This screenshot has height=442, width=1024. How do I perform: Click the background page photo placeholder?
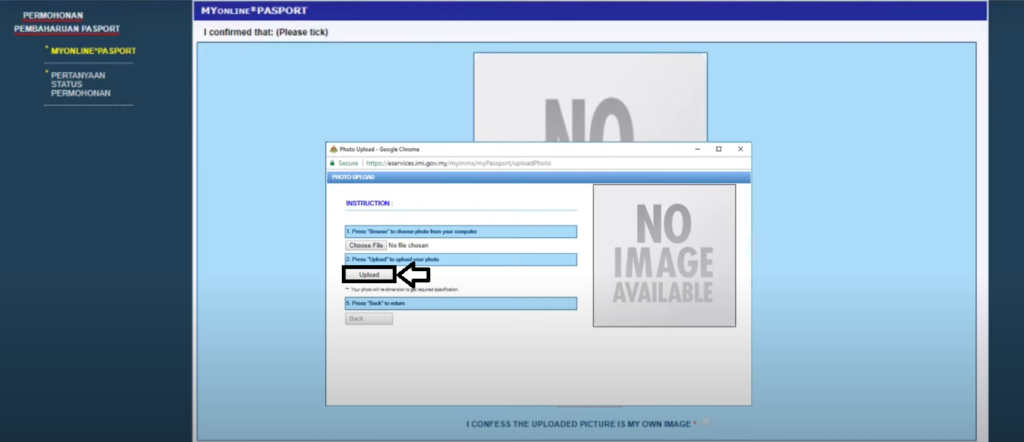point(590,95)
